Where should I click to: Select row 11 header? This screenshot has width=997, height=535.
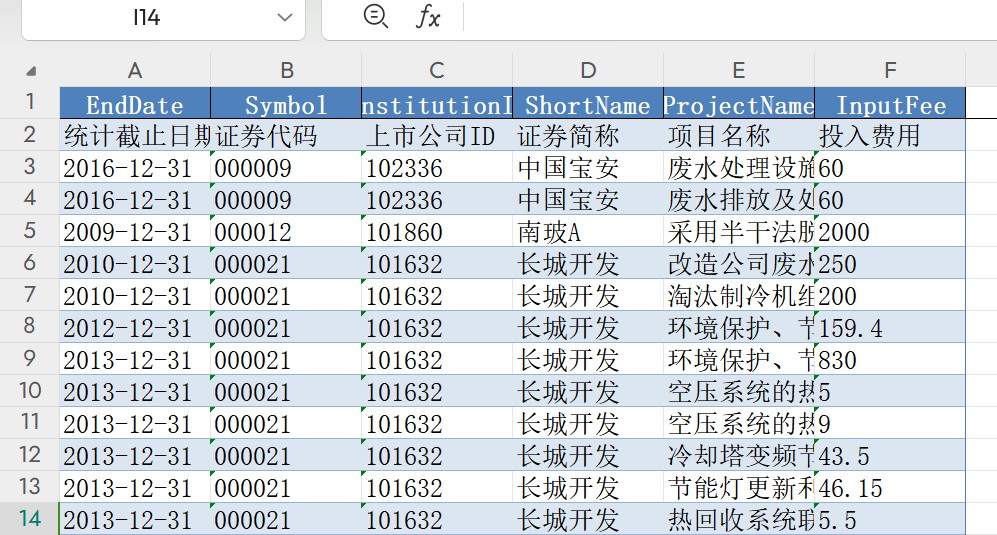(x=30, y=422)
